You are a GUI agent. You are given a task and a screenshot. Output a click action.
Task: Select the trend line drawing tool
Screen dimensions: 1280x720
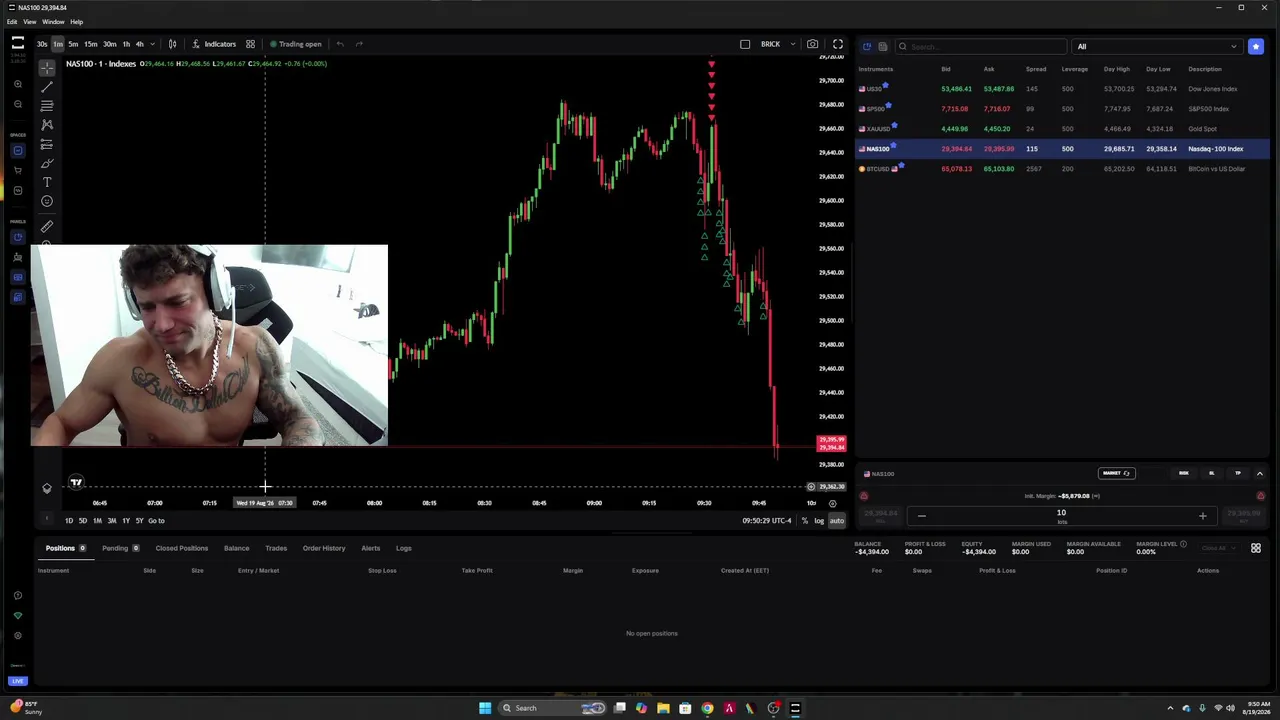click(47, 87)
